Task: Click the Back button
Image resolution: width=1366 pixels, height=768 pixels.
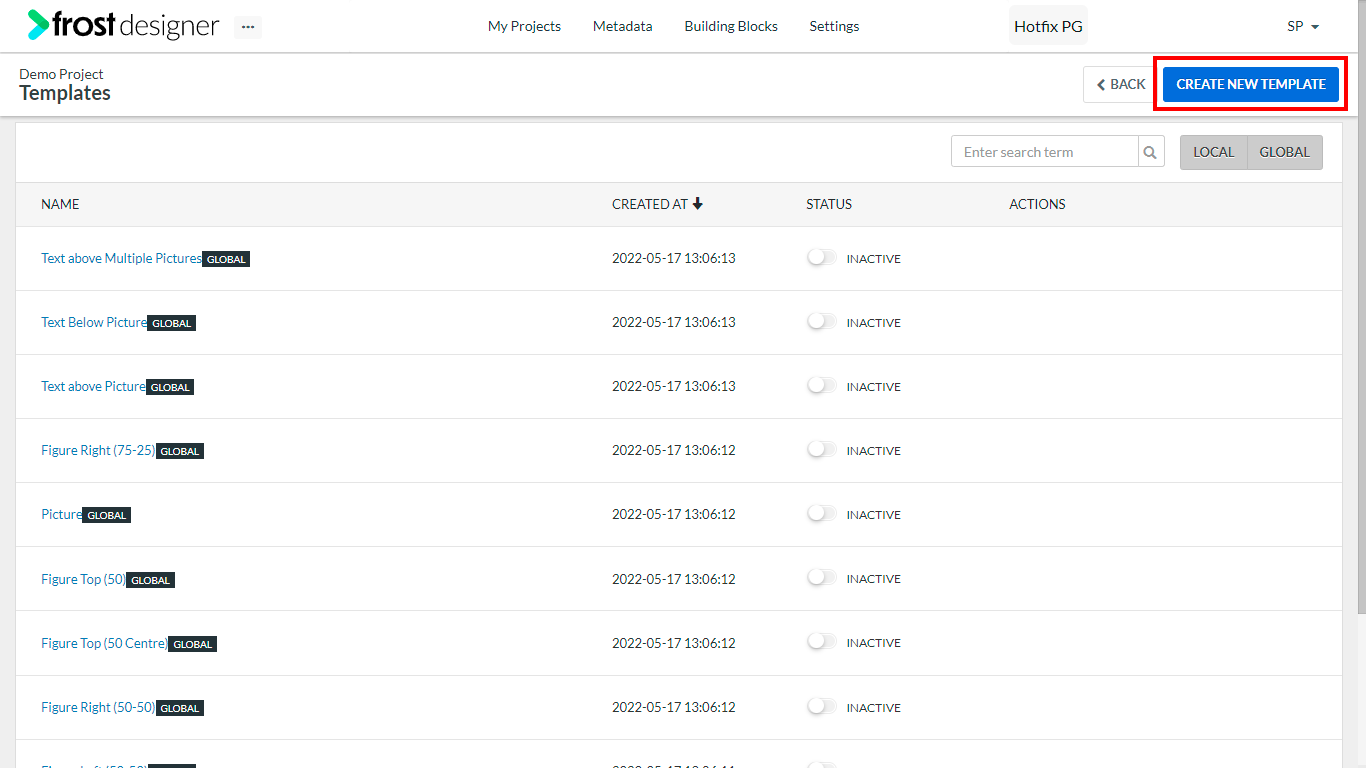Action: point(1120,84)
